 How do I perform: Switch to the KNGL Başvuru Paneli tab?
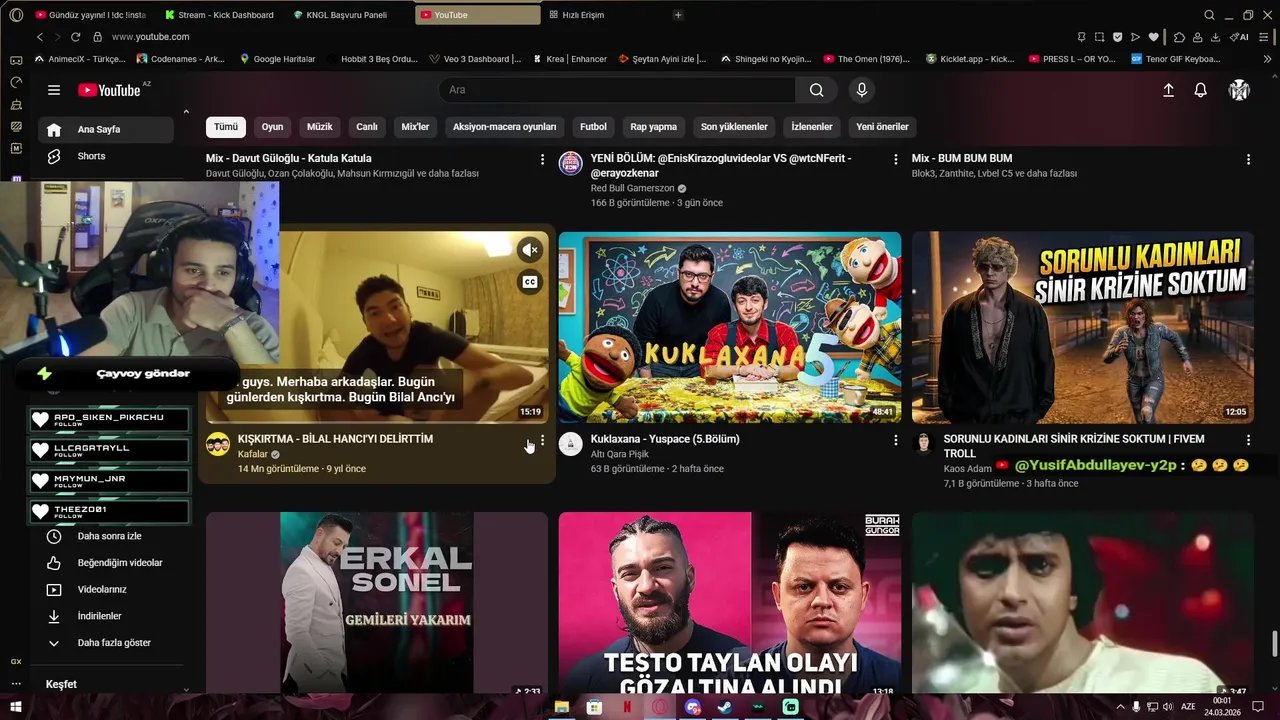click(348, 15)
